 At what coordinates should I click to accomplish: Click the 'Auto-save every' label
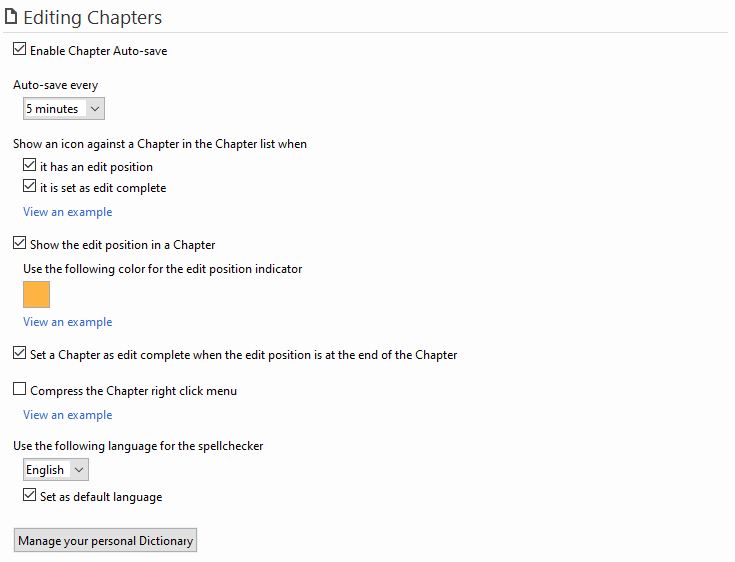tap(56, 85)
